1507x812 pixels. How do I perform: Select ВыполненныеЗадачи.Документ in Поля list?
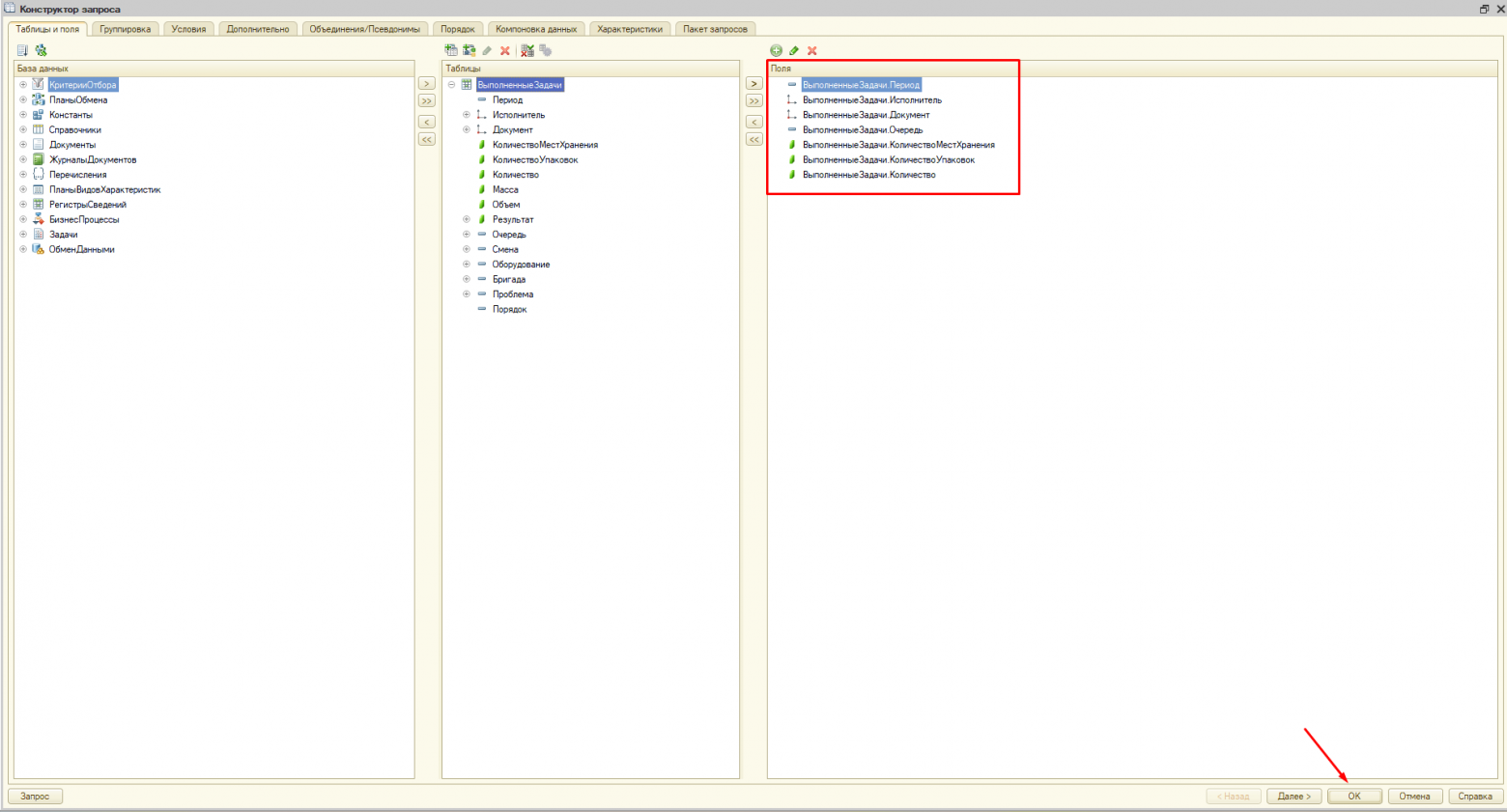tap(866, 115)
